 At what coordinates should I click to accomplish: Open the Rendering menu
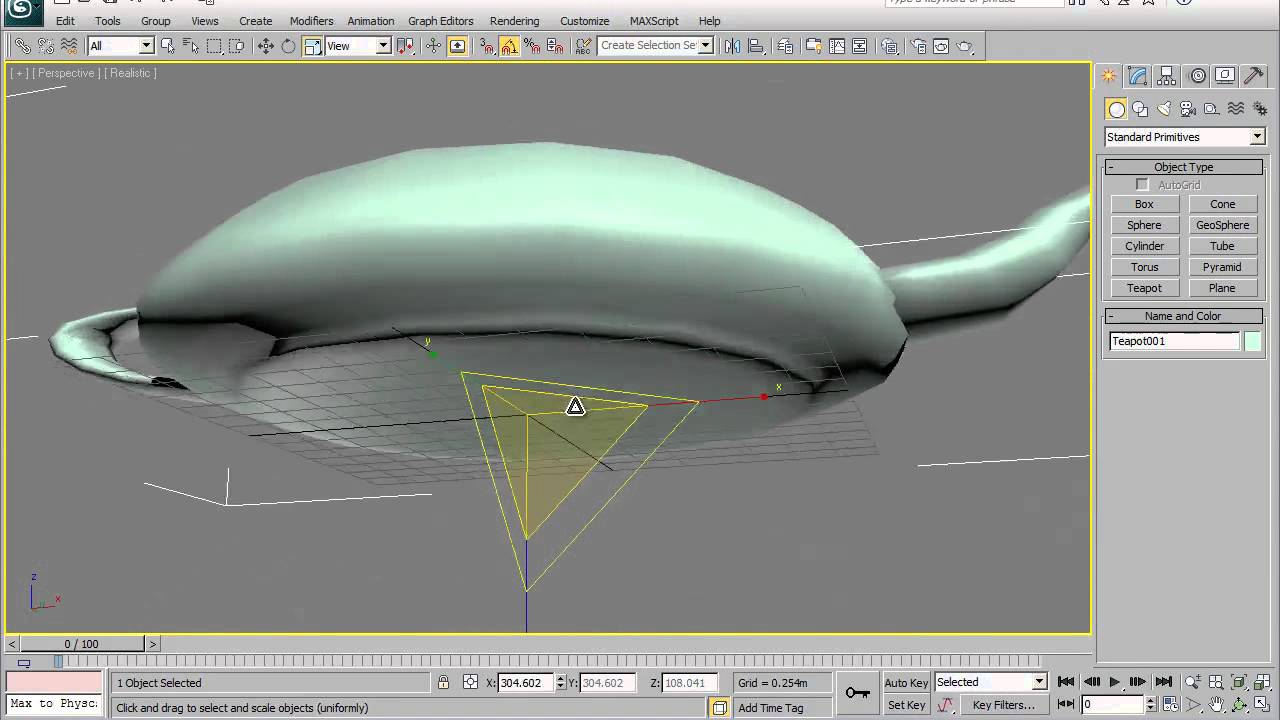(515, 21)
